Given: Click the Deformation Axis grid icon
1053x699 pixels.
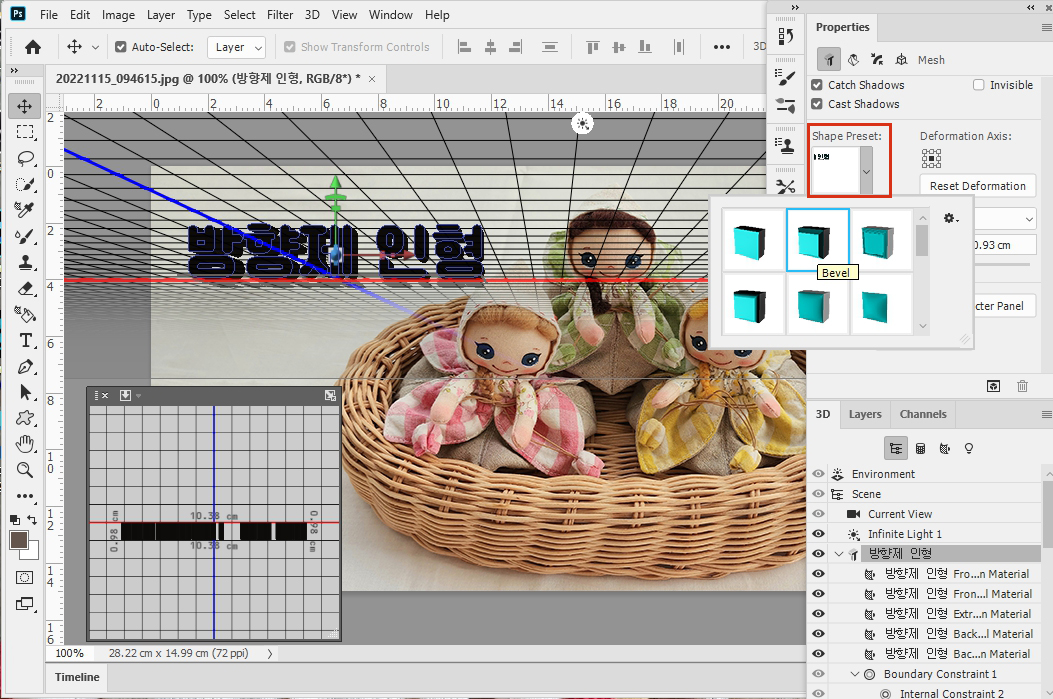Looking at the screenshot, I should pyautogui.click(x=931, y=158).
